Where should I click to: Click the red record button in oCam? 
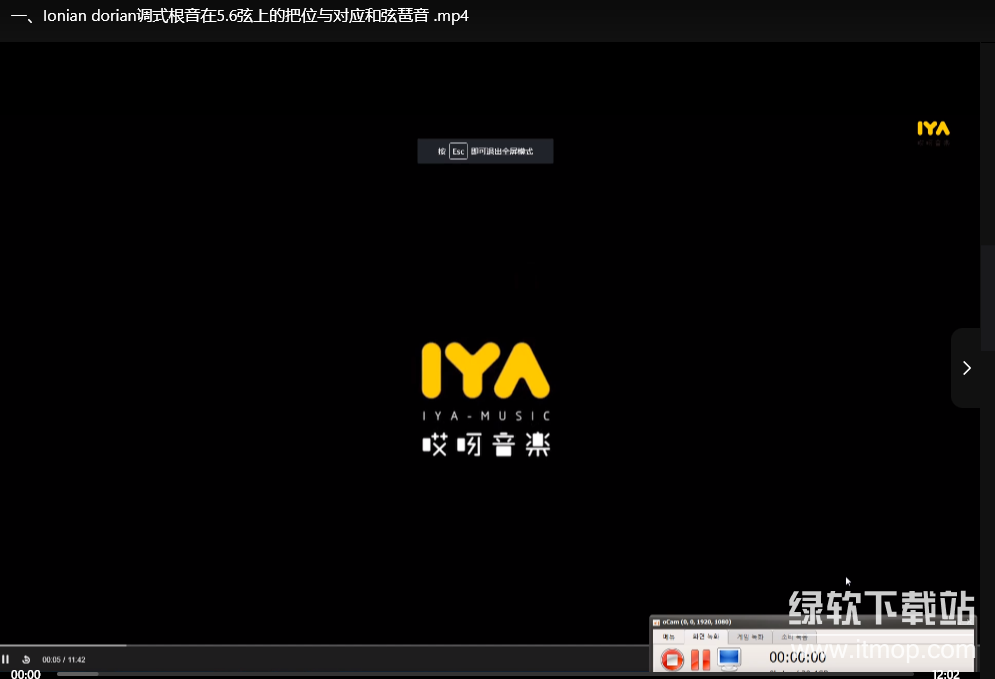(672, 659)
